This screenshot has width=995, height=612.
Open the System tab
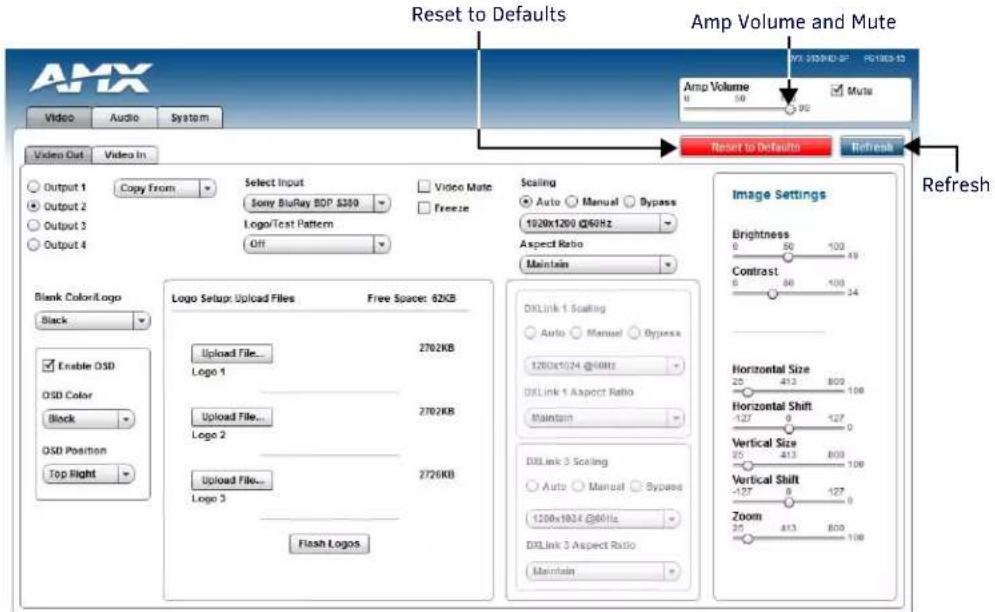pyautogui.click(x=190, y=117)
